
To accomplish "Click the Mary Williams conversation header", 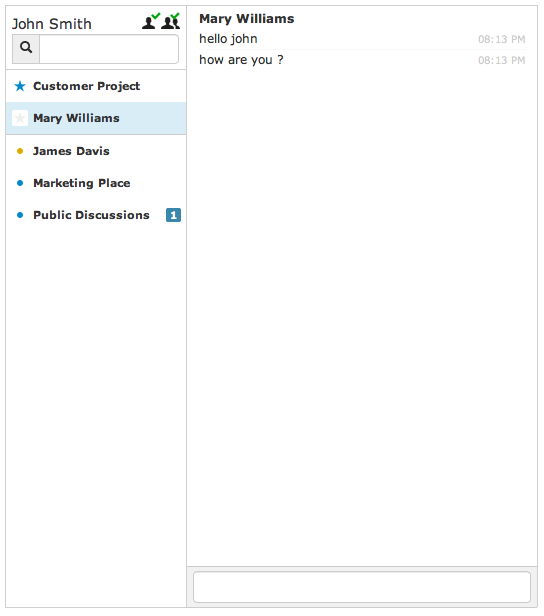I will pos(247,19).
